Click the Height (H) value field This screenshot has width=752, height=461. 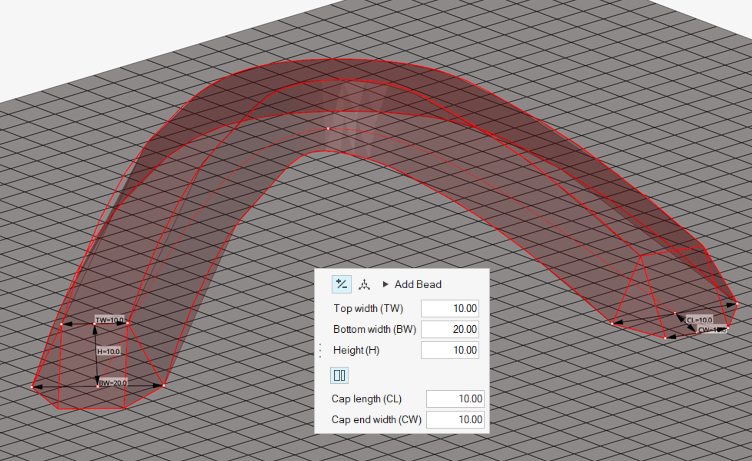pos(451,350)
